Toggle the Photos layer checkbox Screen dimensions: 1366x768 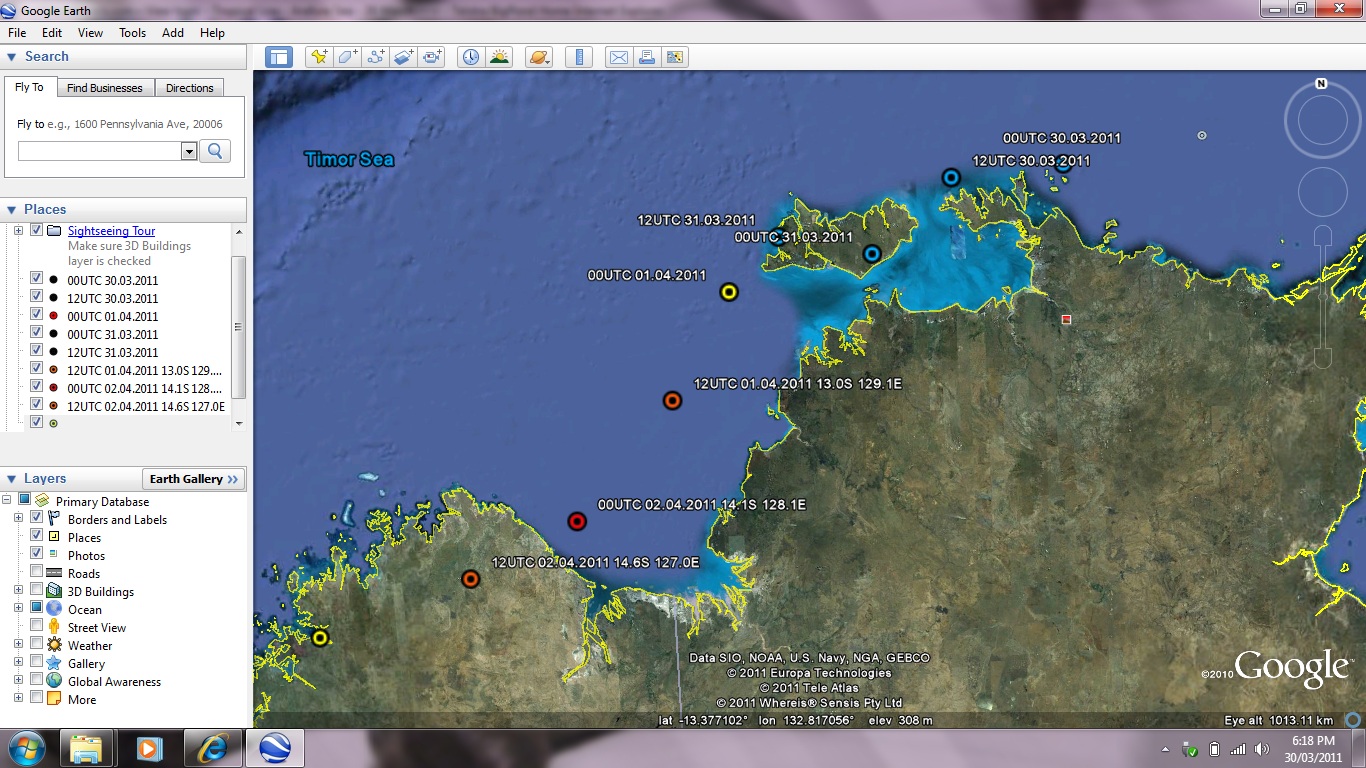coord(37,554)
